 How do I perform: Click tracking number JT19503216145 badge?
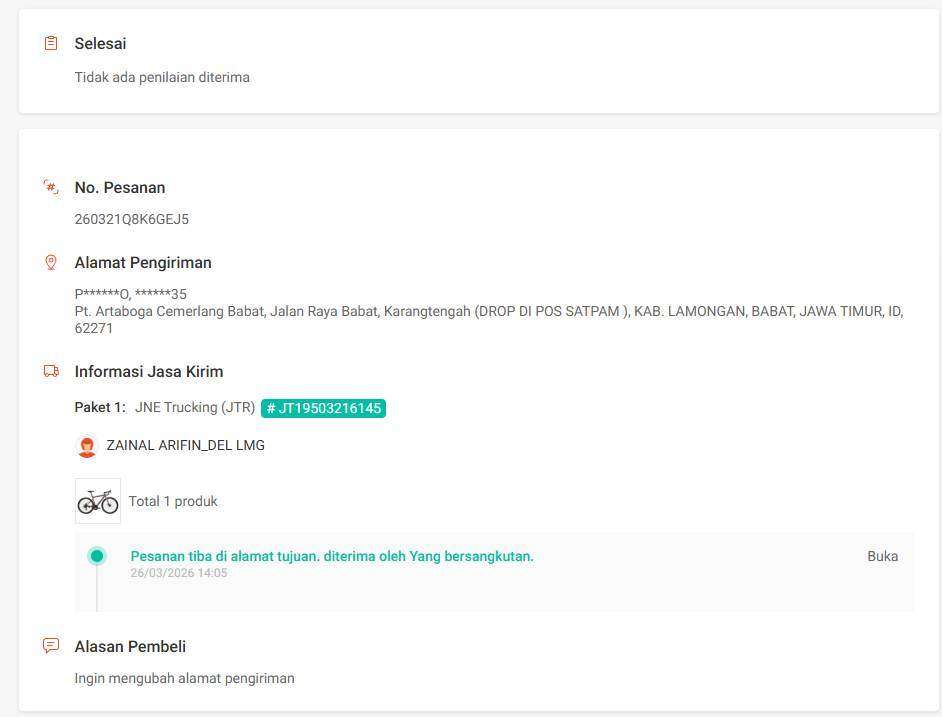pyautogui.click(x=323, y=408)
